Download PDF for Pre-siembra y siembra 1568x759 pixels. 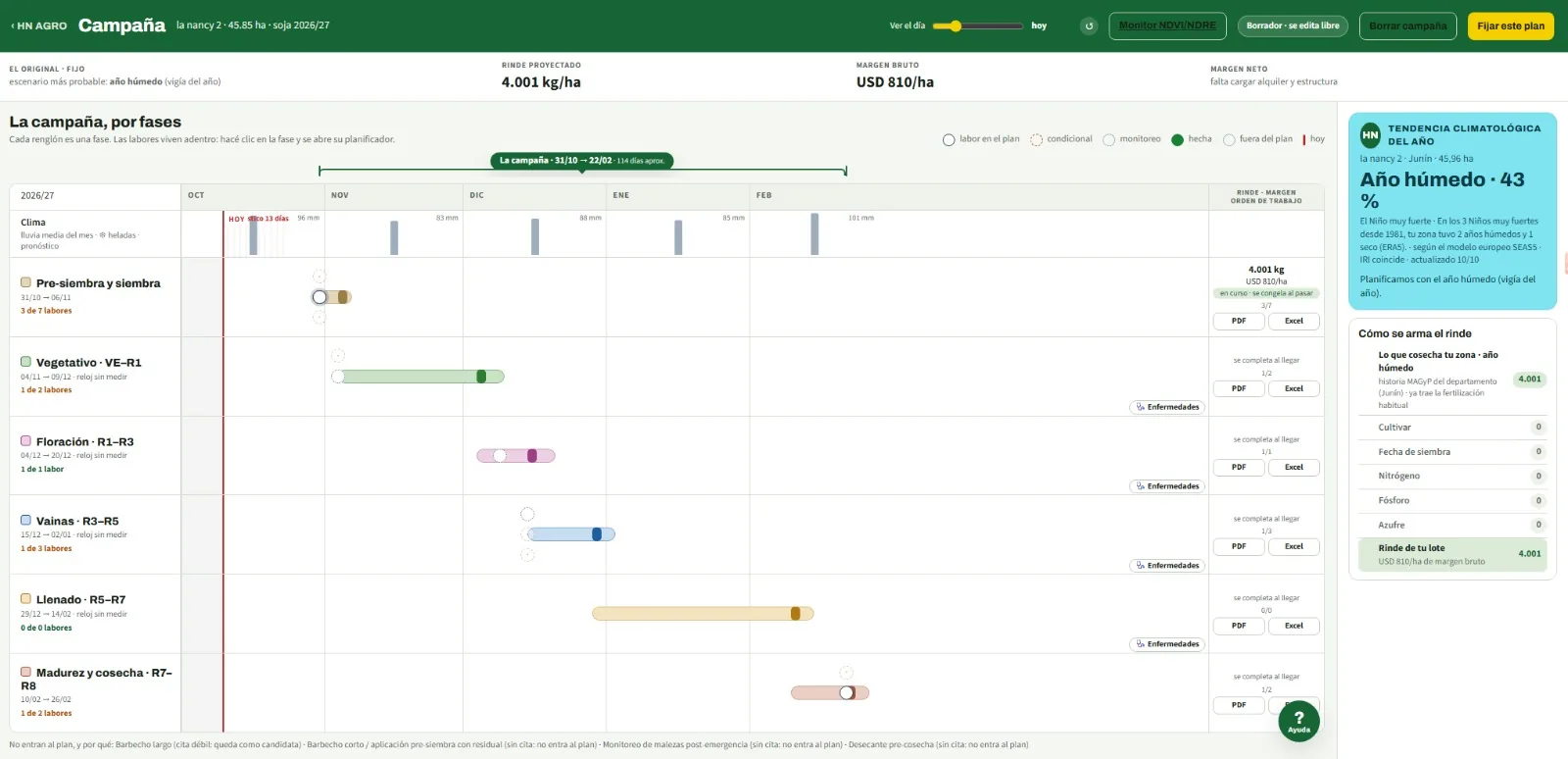(x=1239, y=321)
